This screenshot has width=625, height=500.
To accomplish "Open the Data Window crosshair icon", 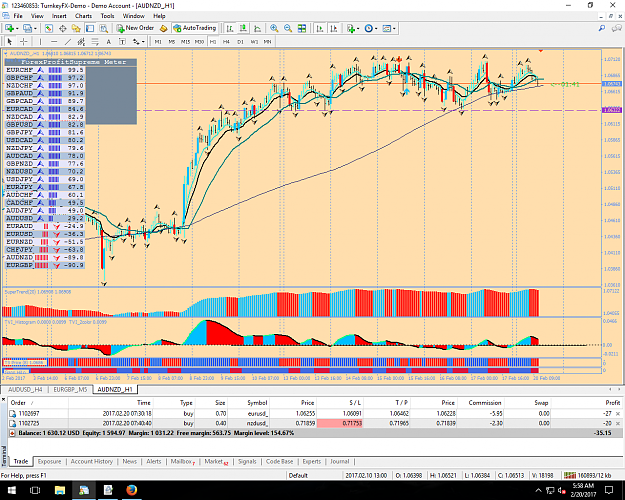I will 63,28.
